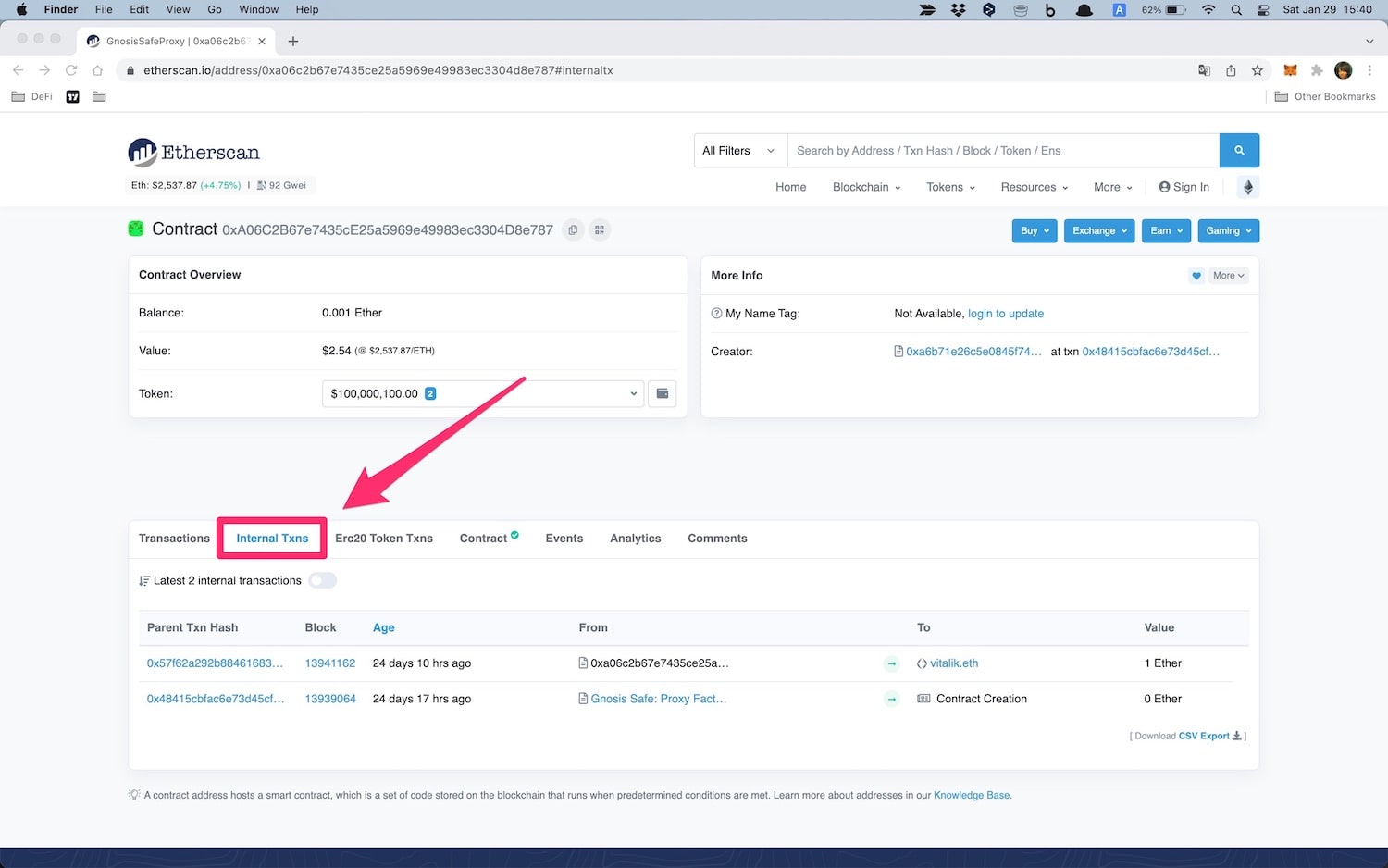Image resolution: width=1388 pixels, height=868 pixels.
Task: Open the Earn dropdown button
Action: tap(1167, 231)
